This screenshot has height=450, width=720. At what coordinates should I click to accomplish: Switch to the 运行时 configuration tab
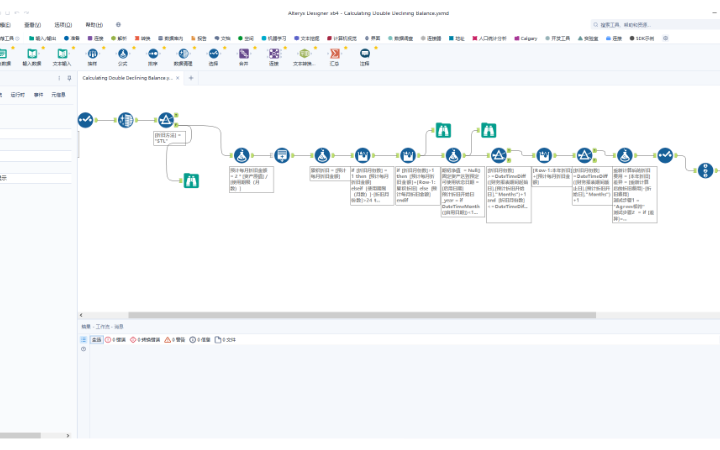[x=17, y=95]
